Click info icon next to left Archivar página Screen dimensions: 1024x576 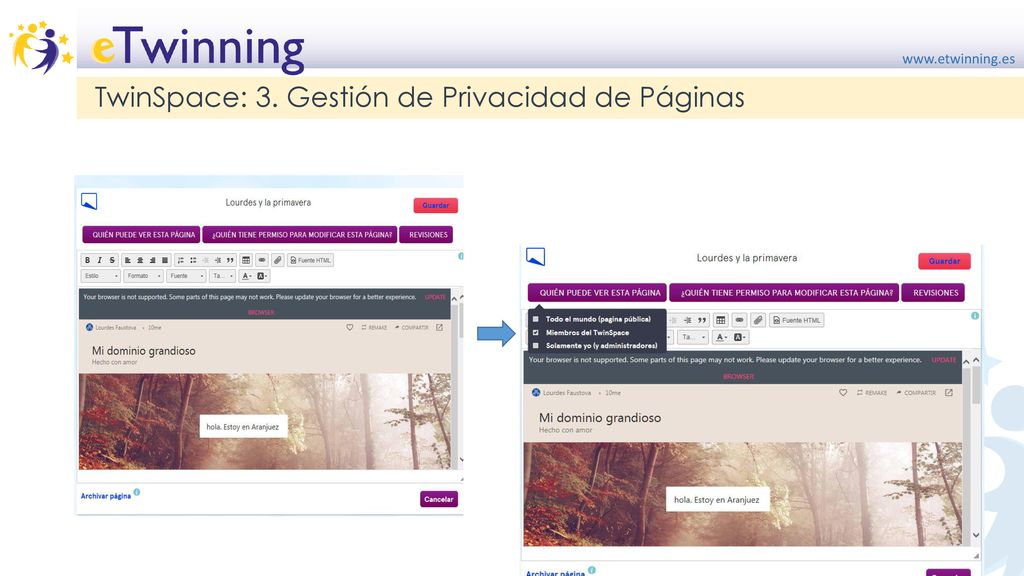(x=136, y=492)
